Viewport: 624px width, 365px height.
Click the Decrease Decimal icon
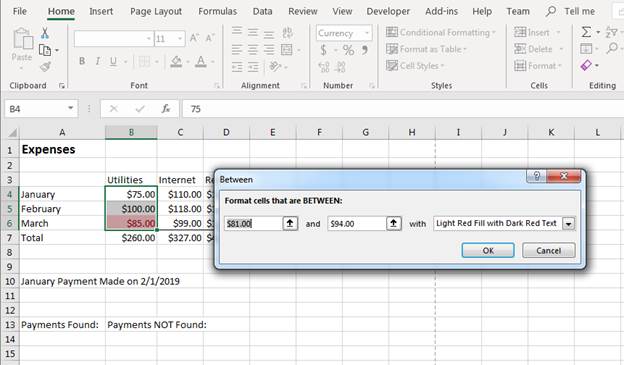(x=341, y=67)
